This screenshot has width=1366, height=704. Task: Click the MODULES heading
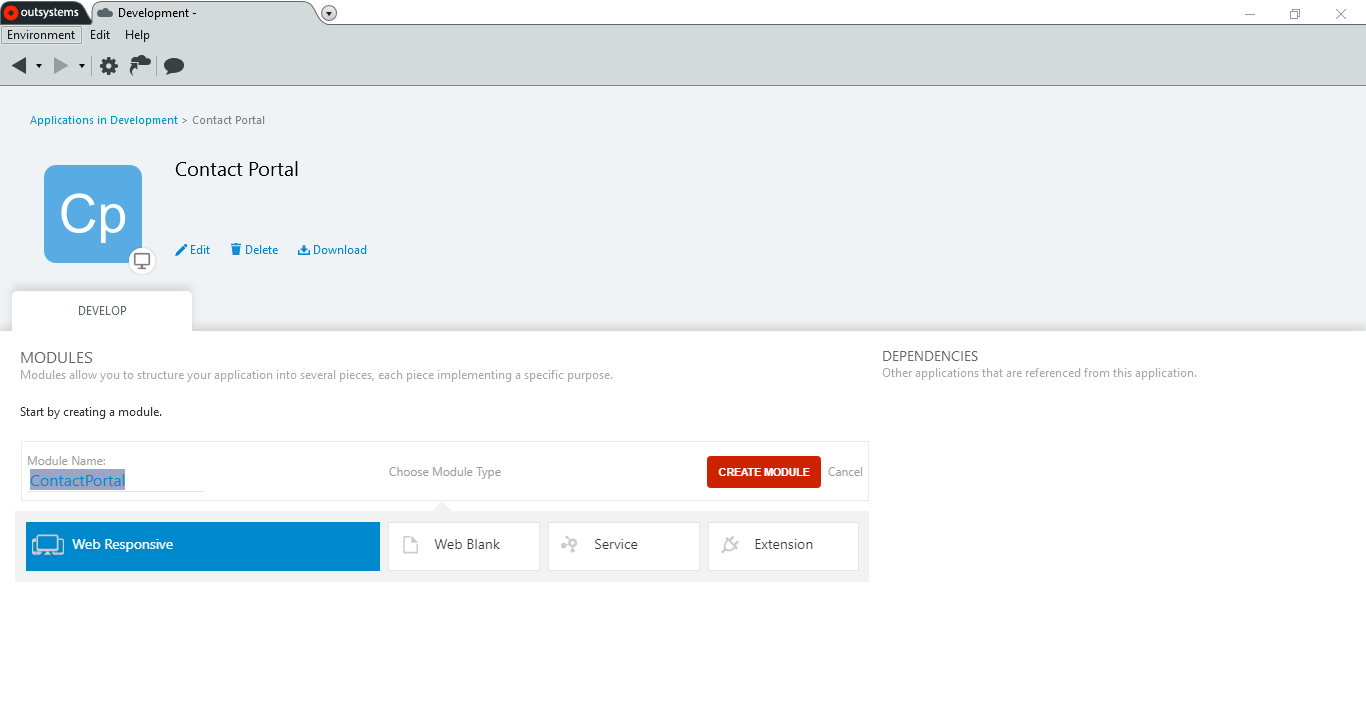pos(56,358)
